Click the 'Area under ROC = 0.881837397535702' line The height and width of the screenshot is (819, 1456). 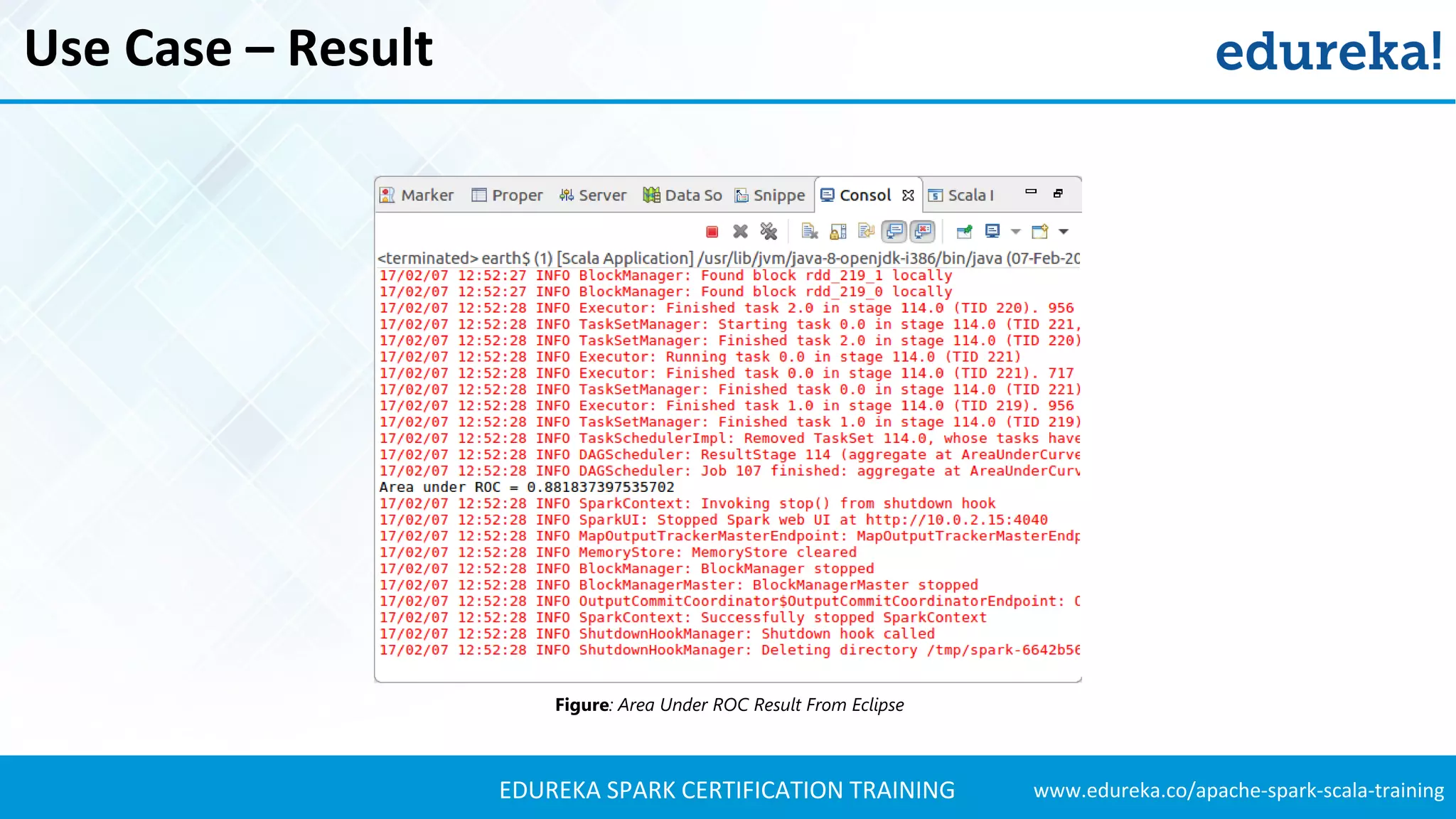(x=527, y=487)
